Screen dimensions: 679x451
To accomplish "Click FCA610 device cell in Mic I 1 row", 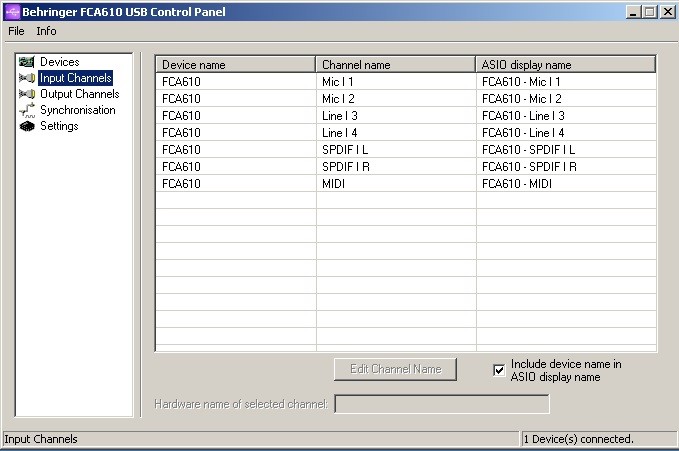I will 236,81.
